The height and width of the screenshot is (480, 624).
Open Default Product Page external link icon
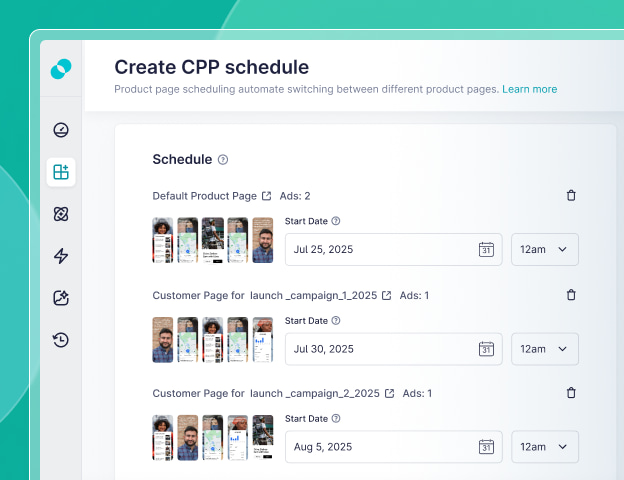tap(267, 196)
